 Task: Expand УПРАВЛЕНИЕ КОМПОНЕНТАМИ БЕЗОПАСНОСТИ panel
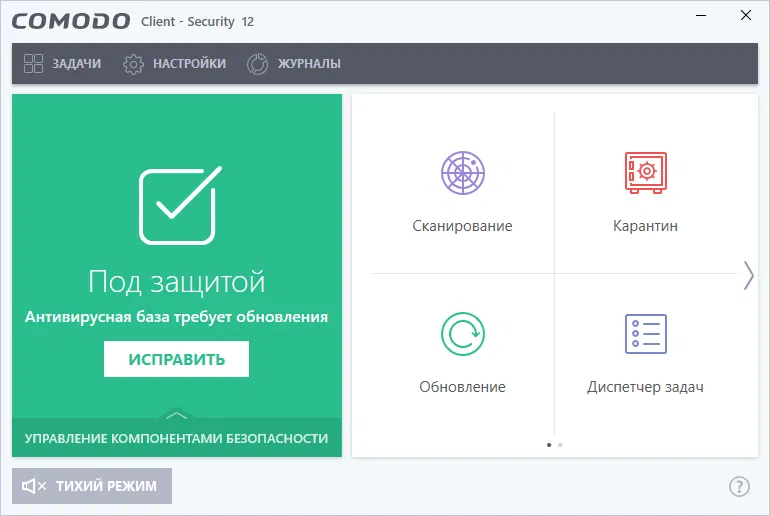177,438
